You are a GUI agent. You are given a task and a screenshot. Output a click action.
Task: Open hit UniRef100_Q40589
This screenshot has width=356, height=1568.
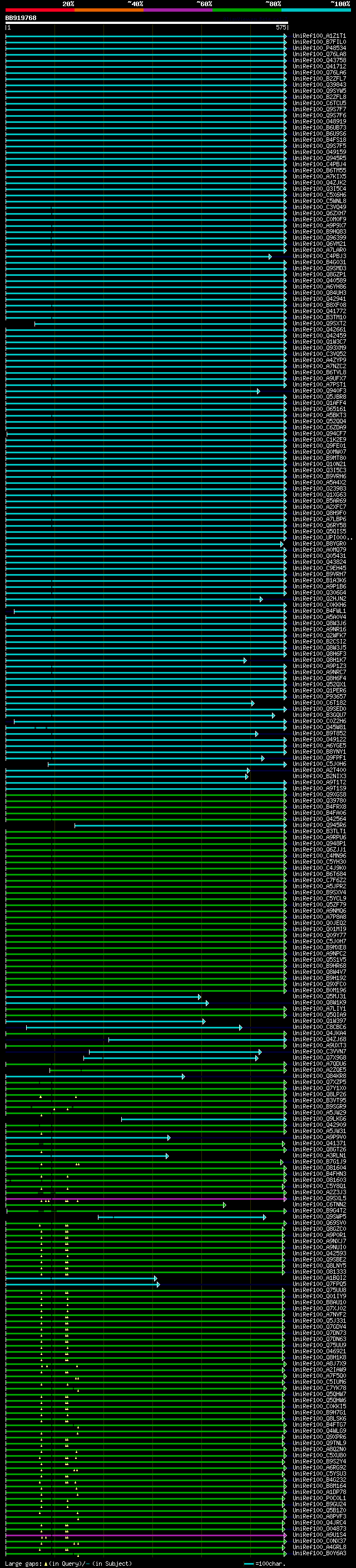[319, 280]
